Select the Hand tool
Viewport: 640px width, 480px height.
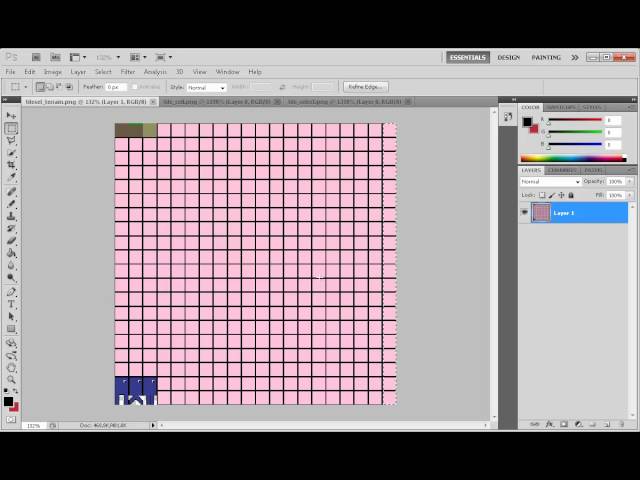[11, 367]
